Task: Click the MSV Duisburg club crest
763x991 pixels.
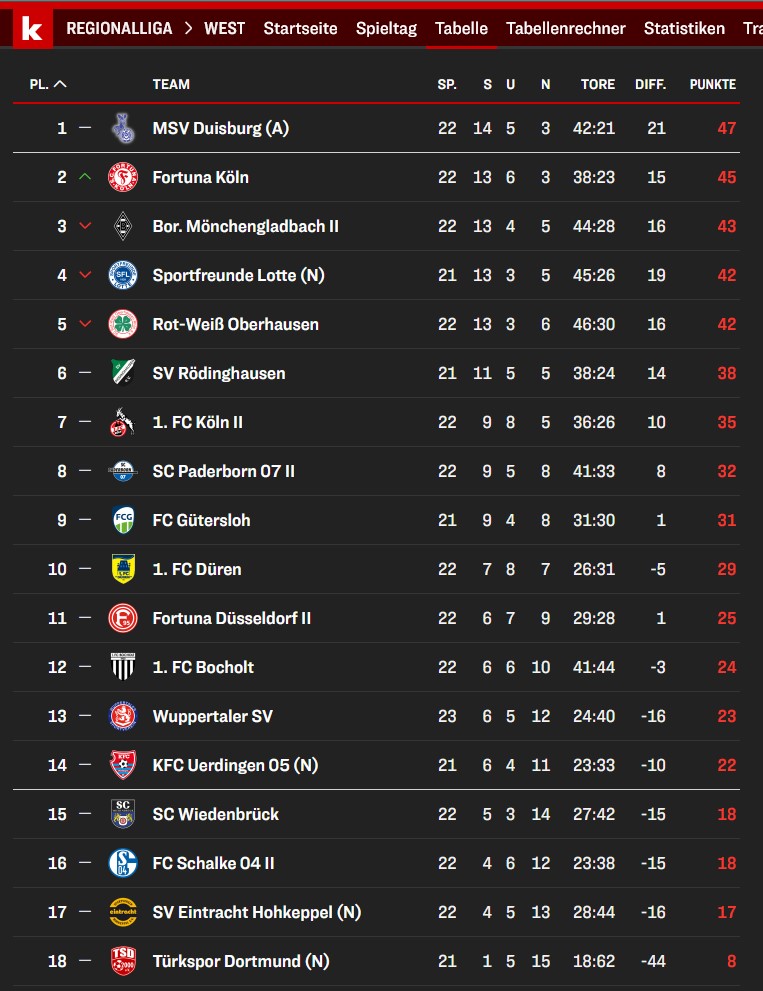Action: pos(123,128)
